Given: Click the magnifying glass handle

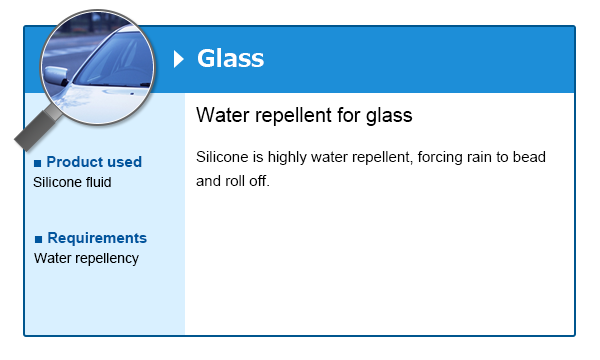Looking at the screenshot, I should coord(38,129).
